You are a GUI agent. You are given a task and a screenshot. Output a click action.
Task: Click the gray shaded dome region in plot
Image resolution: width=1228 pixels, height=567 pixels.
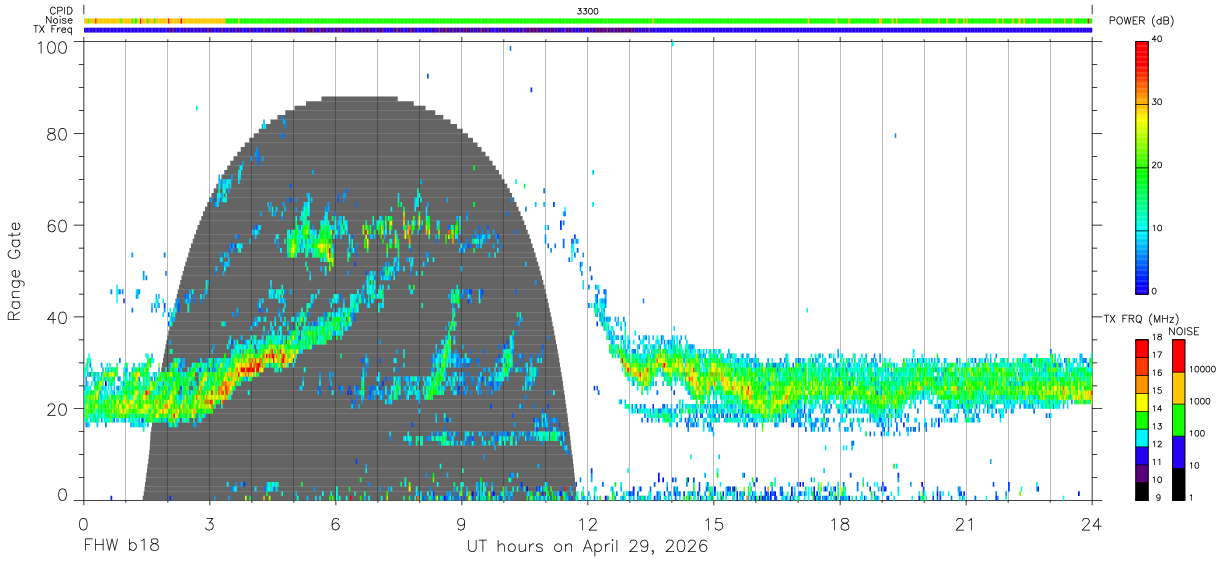click(360, 300)
